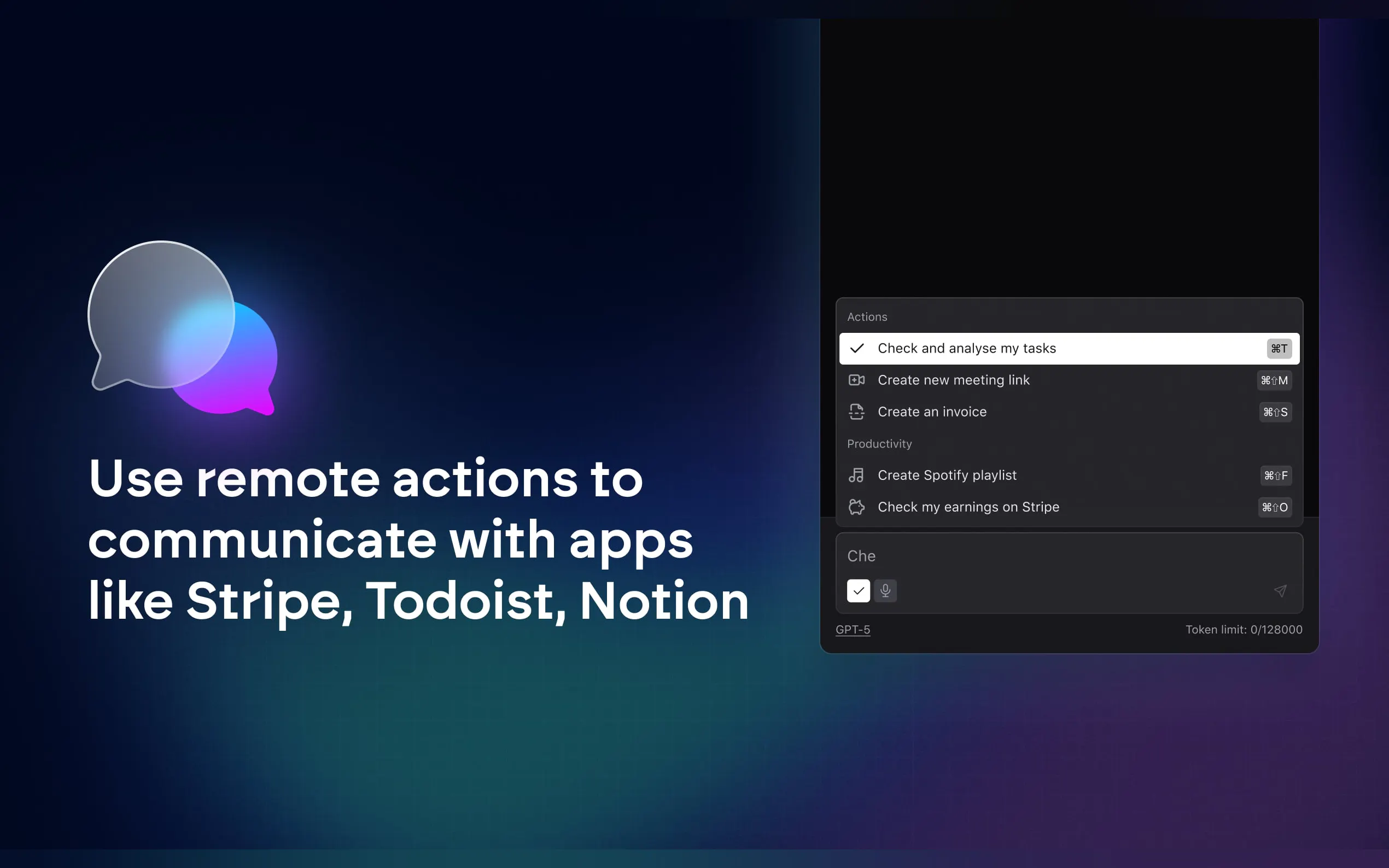Open the GPT-5 model selector

click(853, 630)
